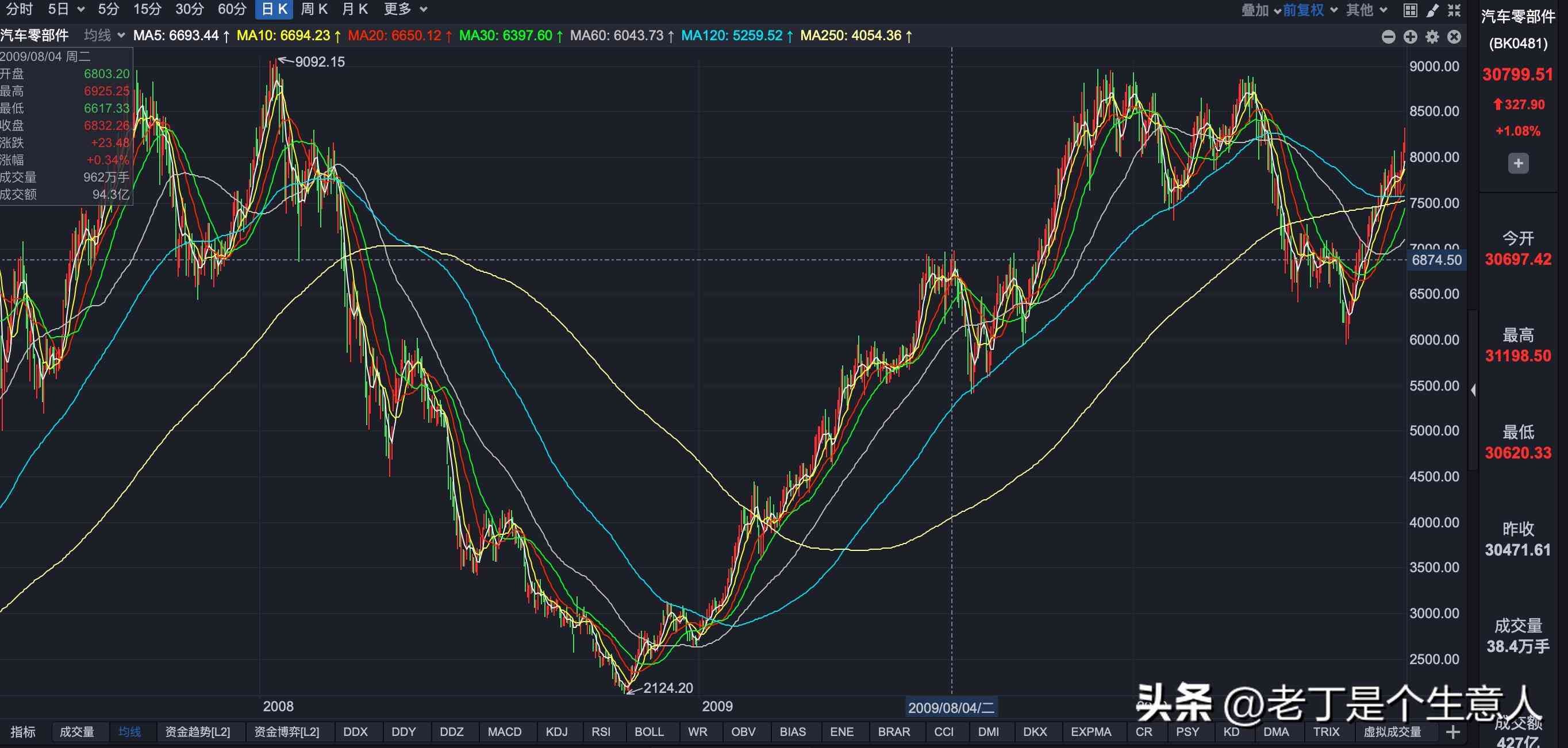Click the 6874.50 price axis marker
1568x748 pixels.
coord(1436,260)
